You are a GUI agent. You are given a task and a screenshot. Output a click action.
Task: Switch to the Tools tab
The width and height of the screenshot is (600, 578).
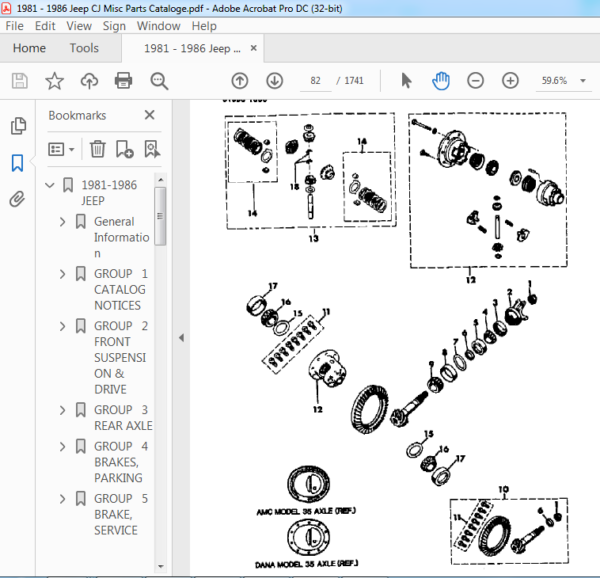84,48
